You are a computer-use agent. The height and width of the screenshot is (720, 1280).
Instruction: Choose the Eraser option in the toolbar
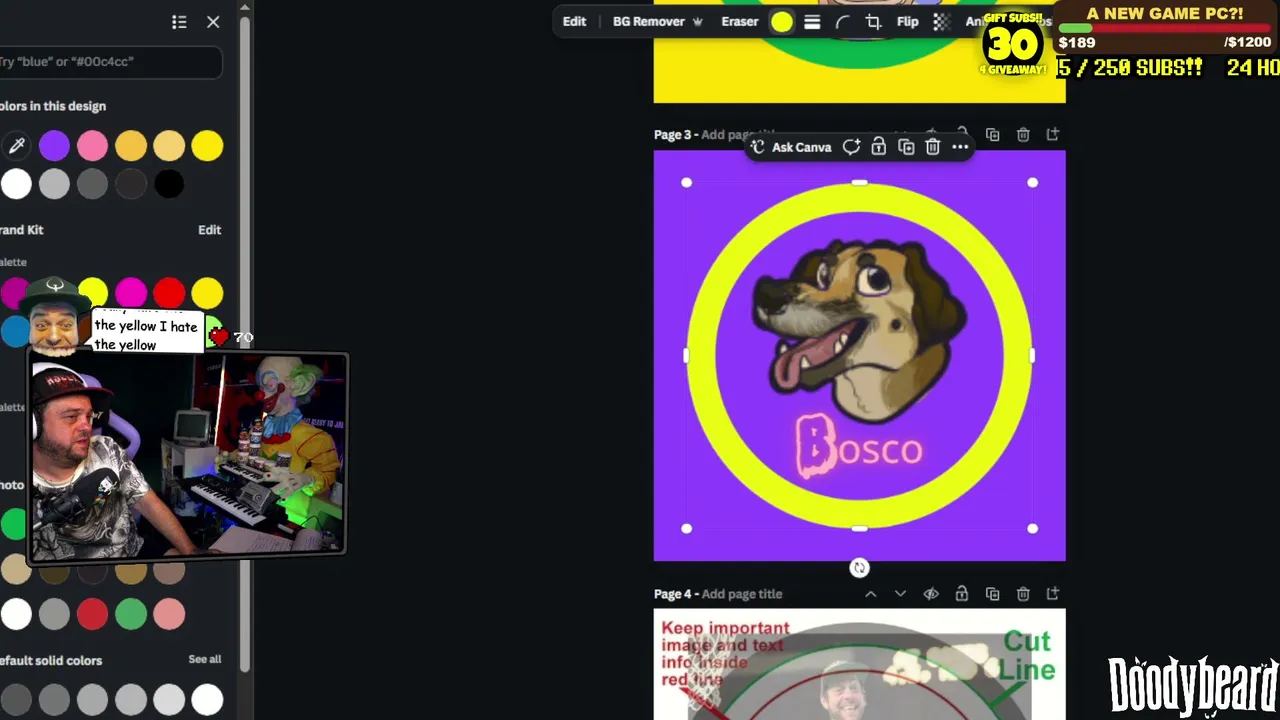point(740,22)
